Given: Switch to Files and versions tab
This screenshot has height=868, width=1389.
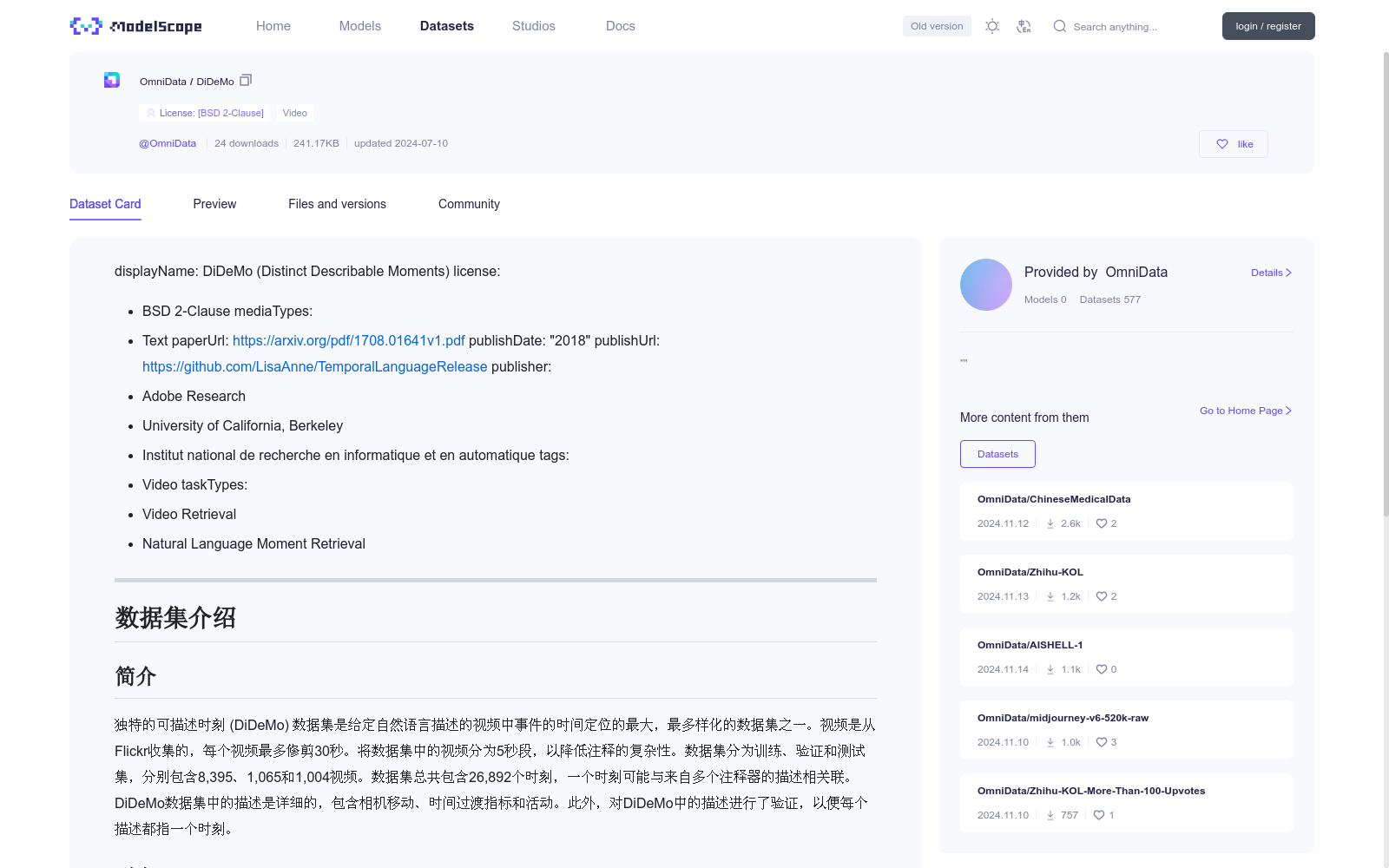Looking at the screenshot, I should tap(337, 204).
